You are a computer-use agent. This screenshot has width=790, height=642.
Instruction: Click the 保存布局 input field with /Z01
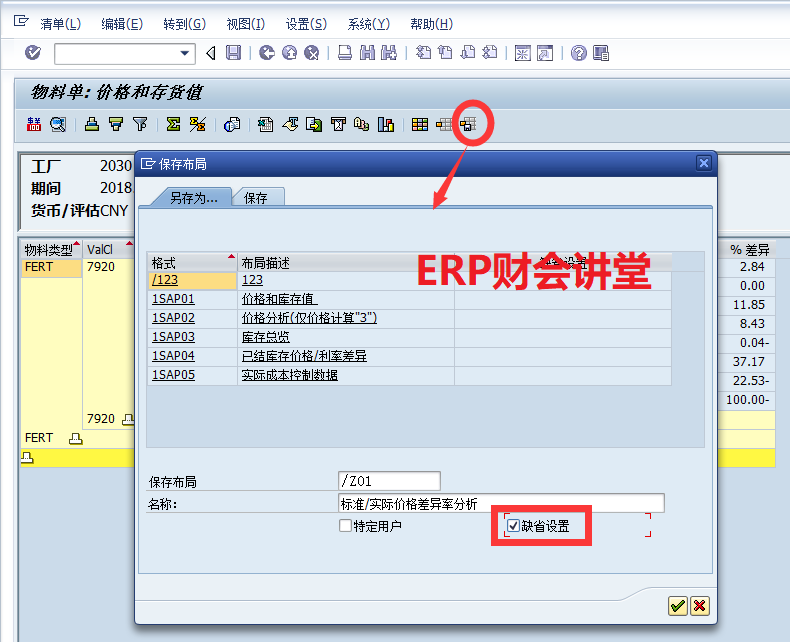tap(389, 482)
